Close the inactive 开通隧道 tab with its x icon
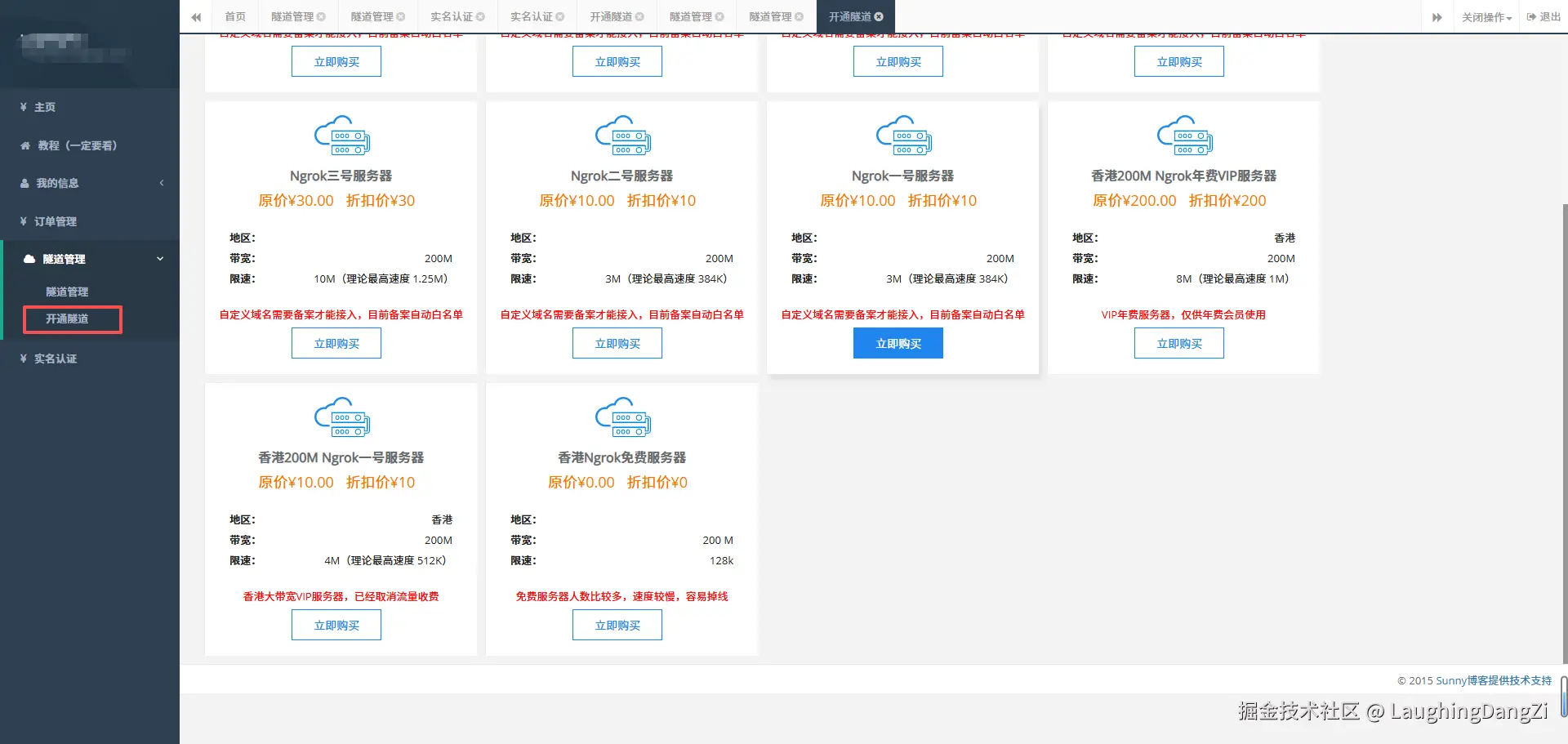Viewport: 1568px width, 744px height. pyautogui.click(x=639, y=16)
